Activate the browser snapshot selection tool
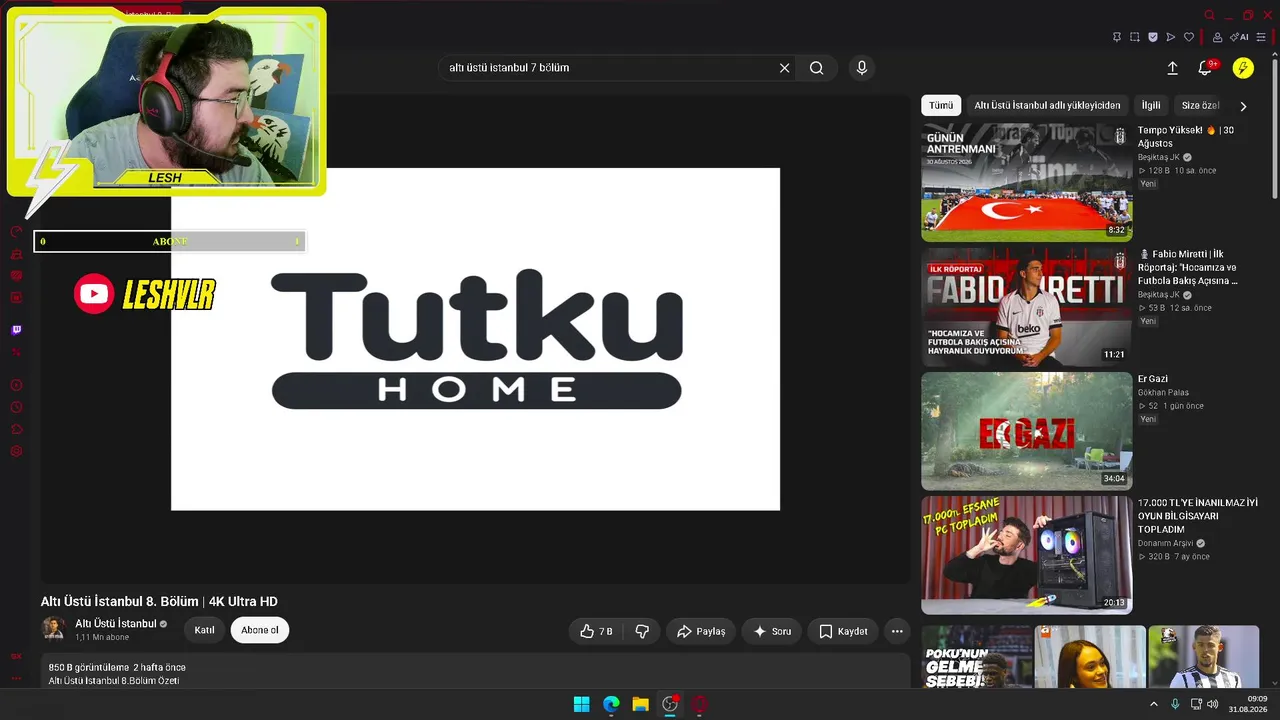1280x720 pixels. 1135,37
